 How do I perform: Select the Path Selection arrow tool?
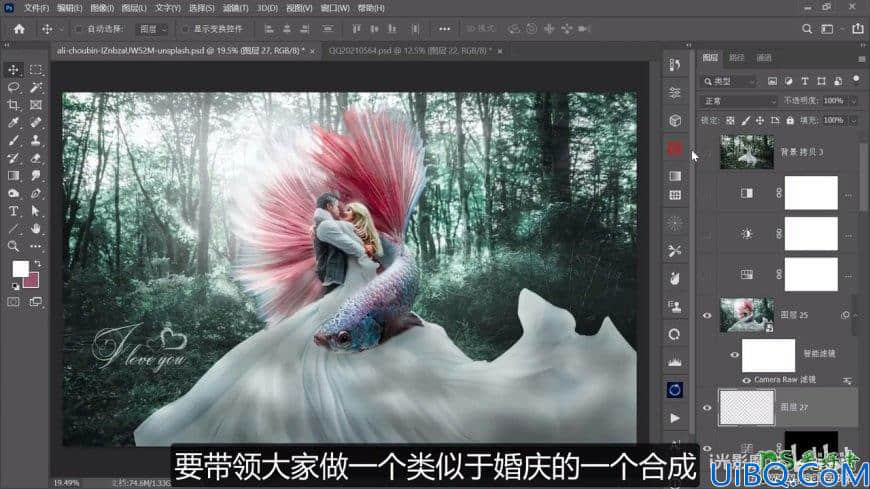pos(36,211)
